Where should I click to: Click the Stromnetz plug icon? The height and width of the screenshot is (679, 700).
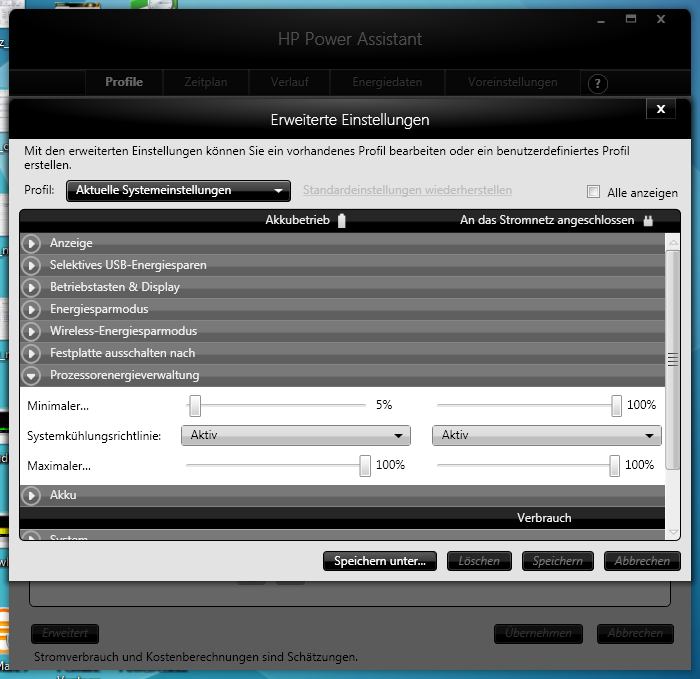point(648,221)
